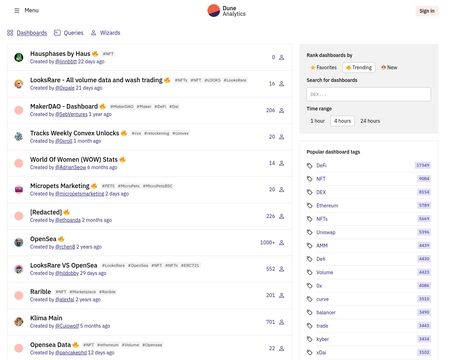Click #NFT tag on Hausphases row
Image resolution: width=450 pixels, height=360 pixels.
(x=108, y=54)
